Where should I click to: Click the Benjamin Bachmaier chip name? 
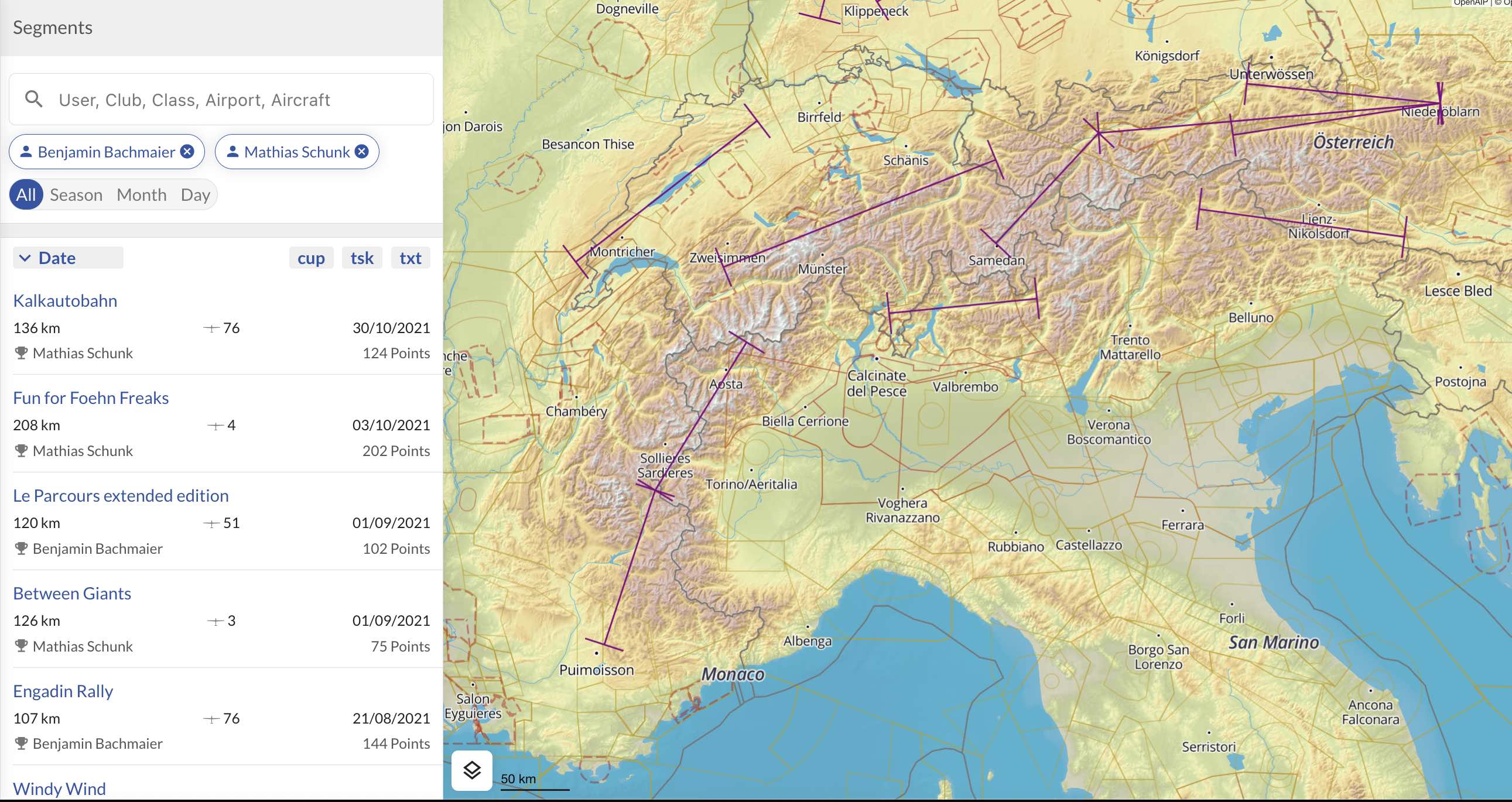pos(106,152)
